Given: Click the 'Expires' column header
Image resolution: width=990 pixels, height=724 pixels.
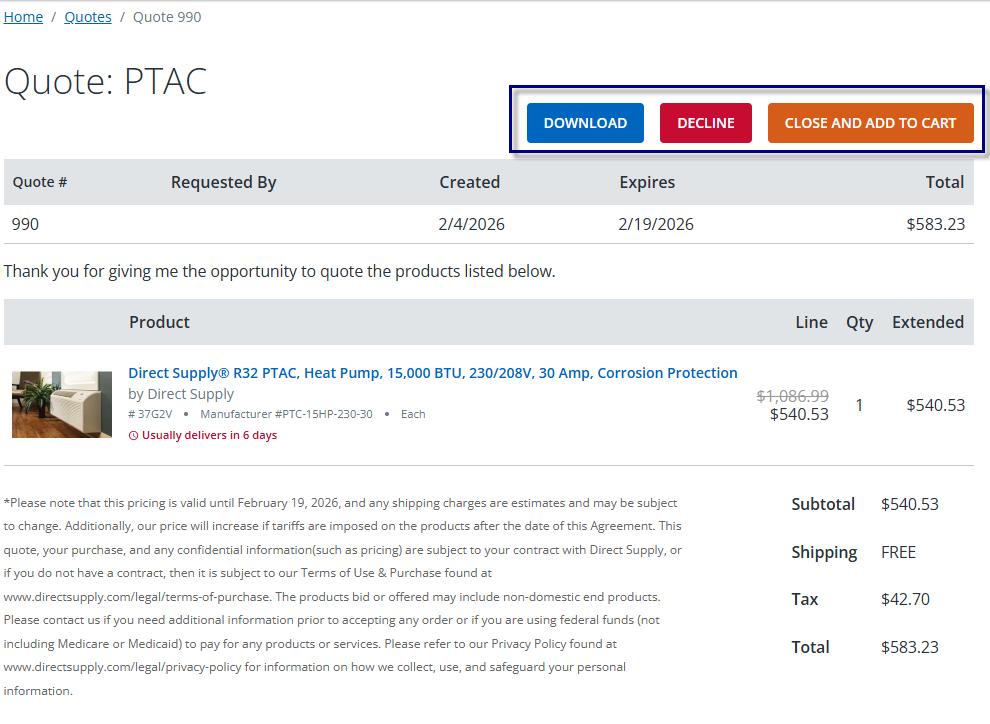Looking at the screenshot, I should click(x=647, y=182).
